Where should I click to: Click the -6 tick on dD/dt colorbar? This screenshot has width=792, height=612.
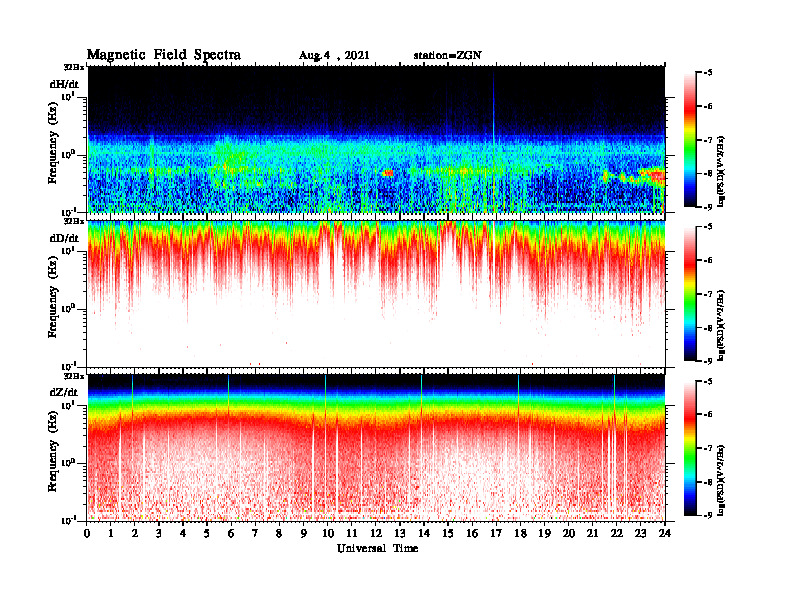[707, 260]
